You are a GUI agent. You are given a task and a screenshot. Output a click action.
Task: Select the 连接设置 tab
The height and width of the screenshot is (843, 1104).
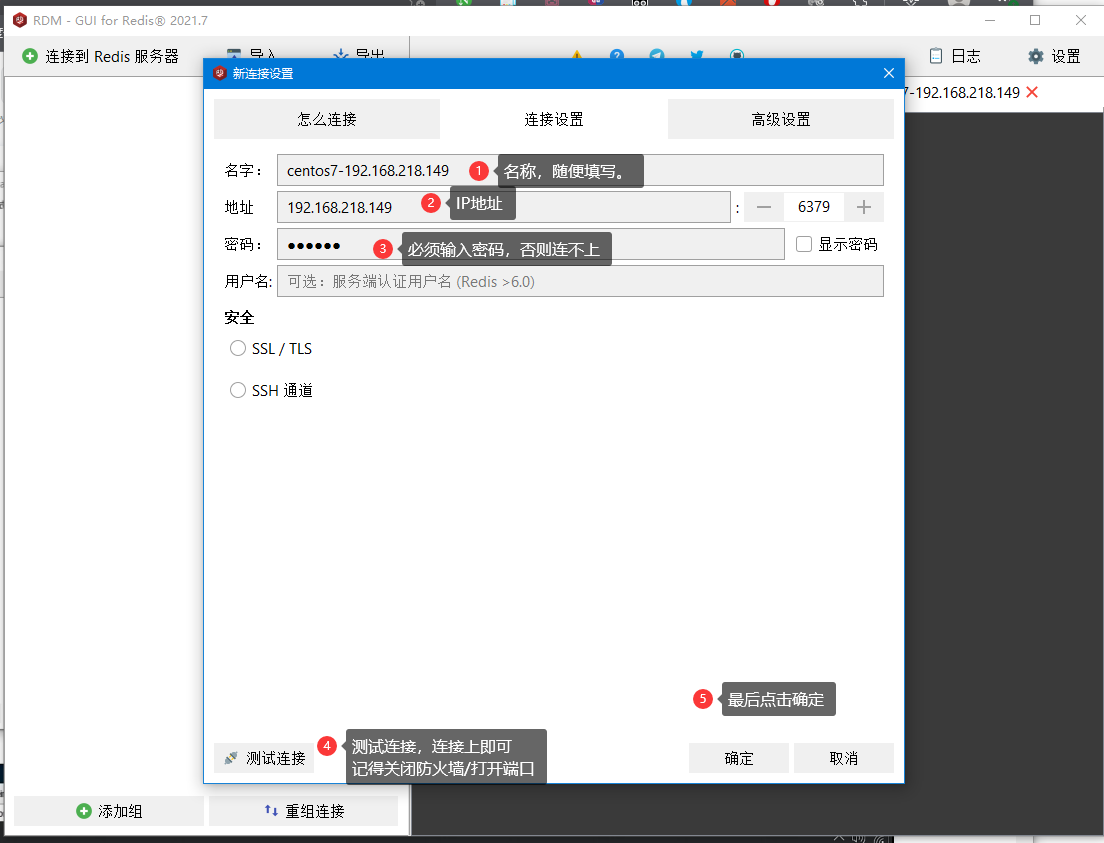click(553, 119)
